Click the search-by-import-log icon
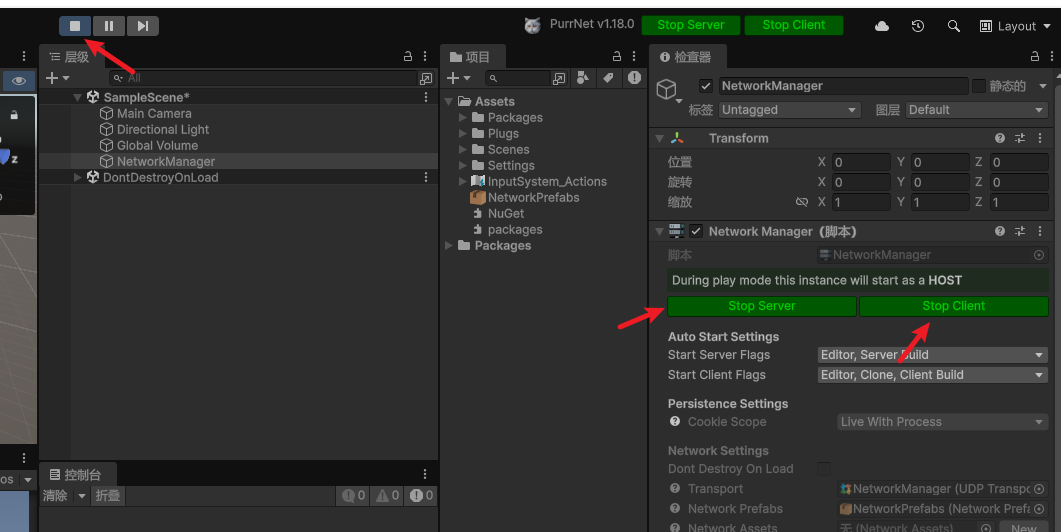 tap(634, 78)
